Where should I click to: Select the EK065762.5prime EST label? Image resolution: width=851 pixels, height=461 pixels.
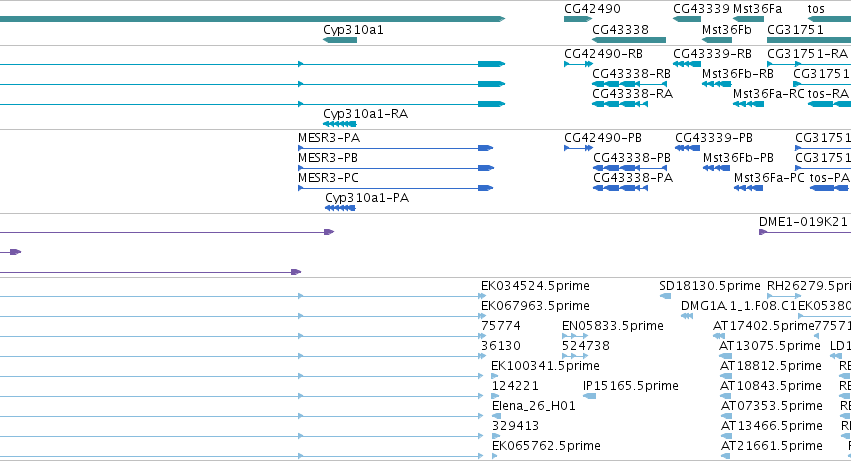click(546, 446)
